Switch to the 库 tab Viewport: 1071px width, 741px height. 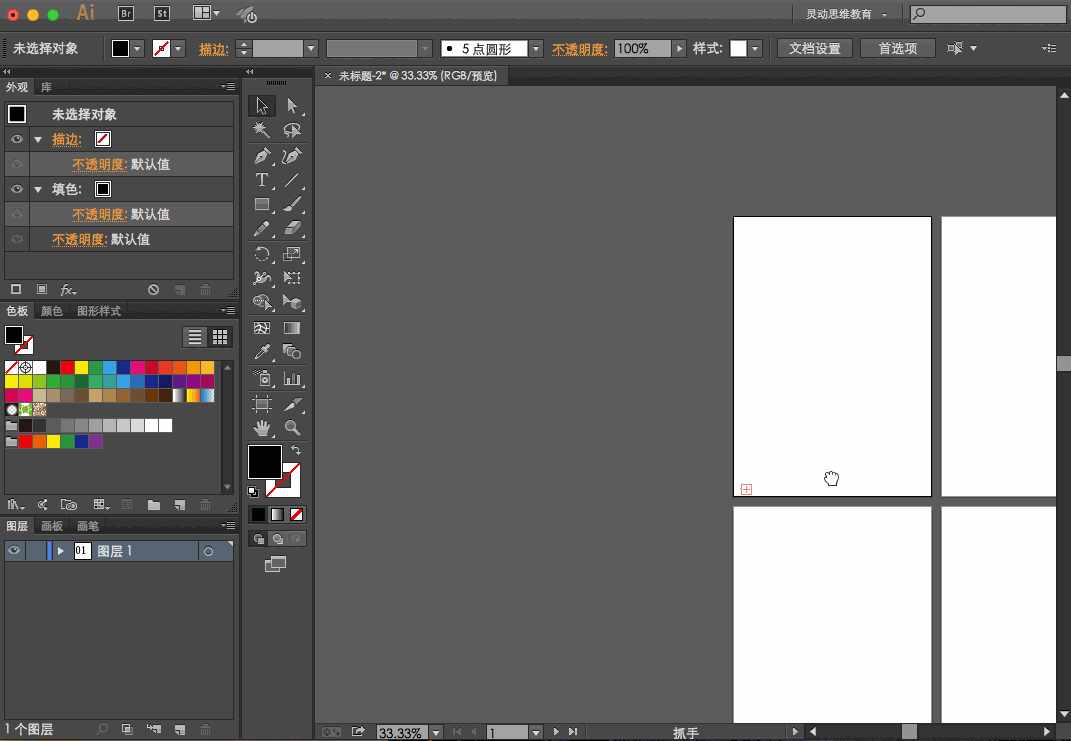(46, 87)
